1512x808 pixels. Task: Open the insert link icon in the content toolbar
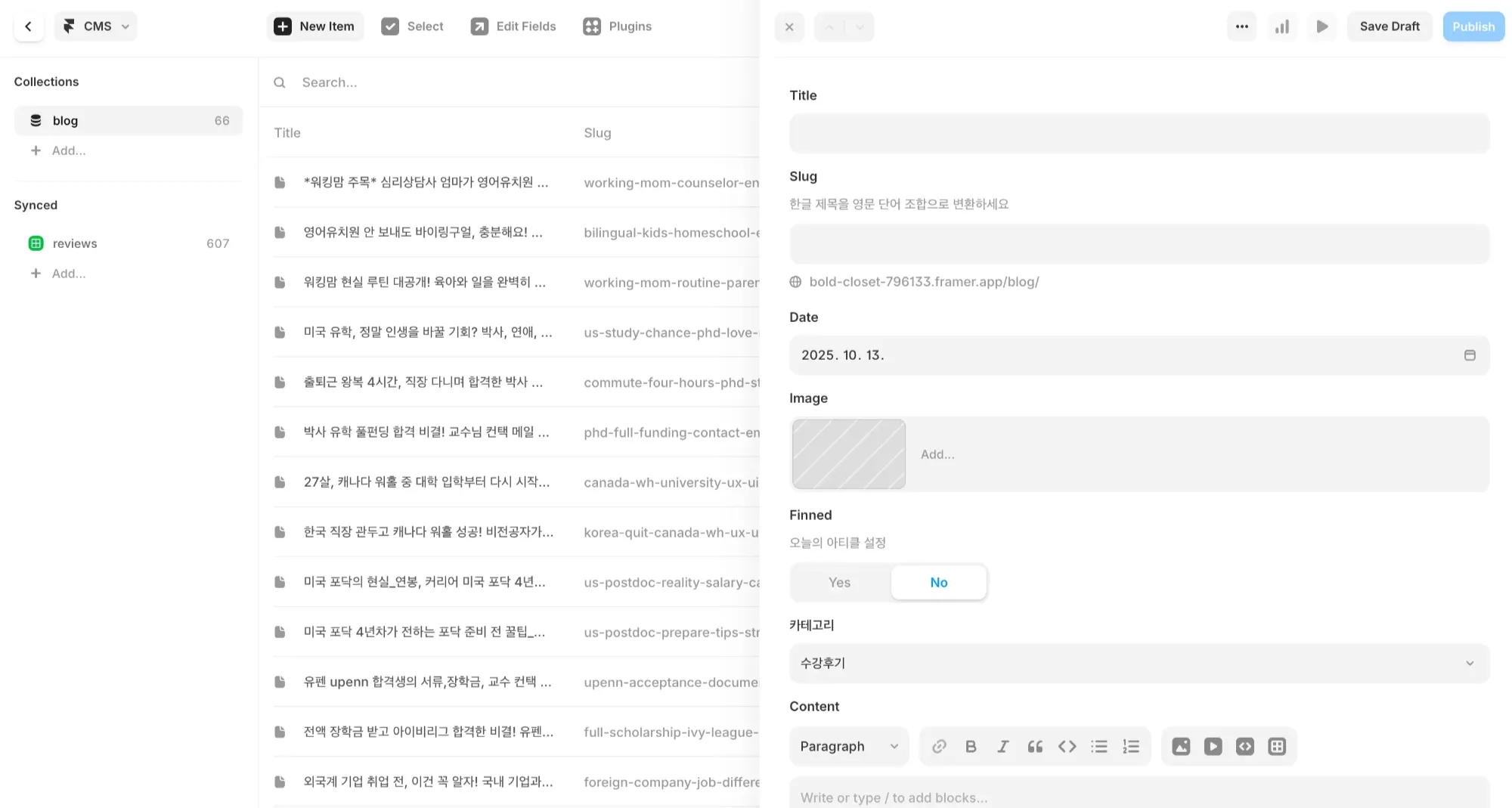(939, 746)
